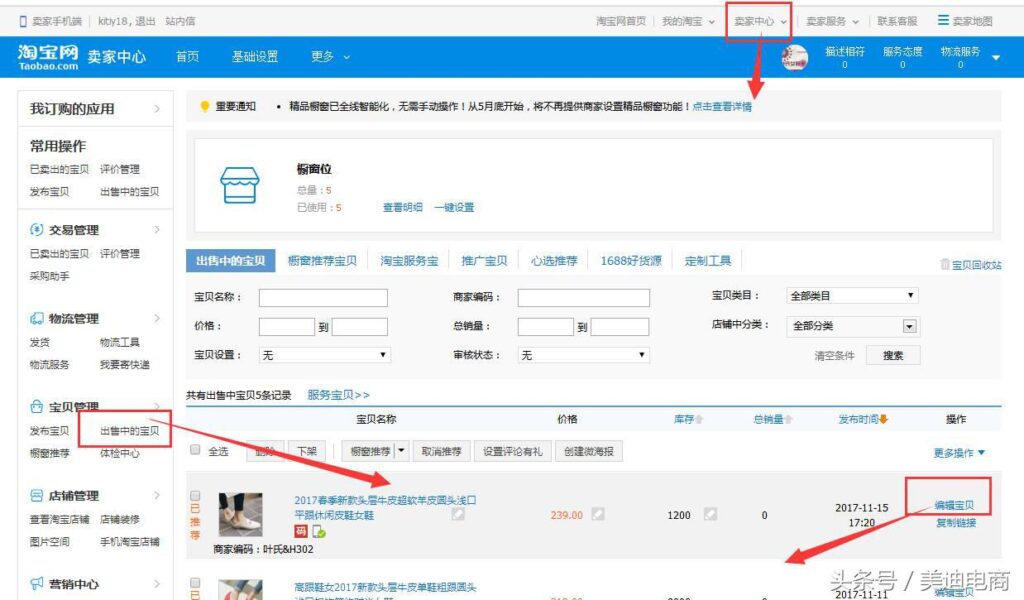Screen dimensions: 1024x600
Task: Click the 宝贝管理 bag icon in the sidebar
Action: (37, 407)
